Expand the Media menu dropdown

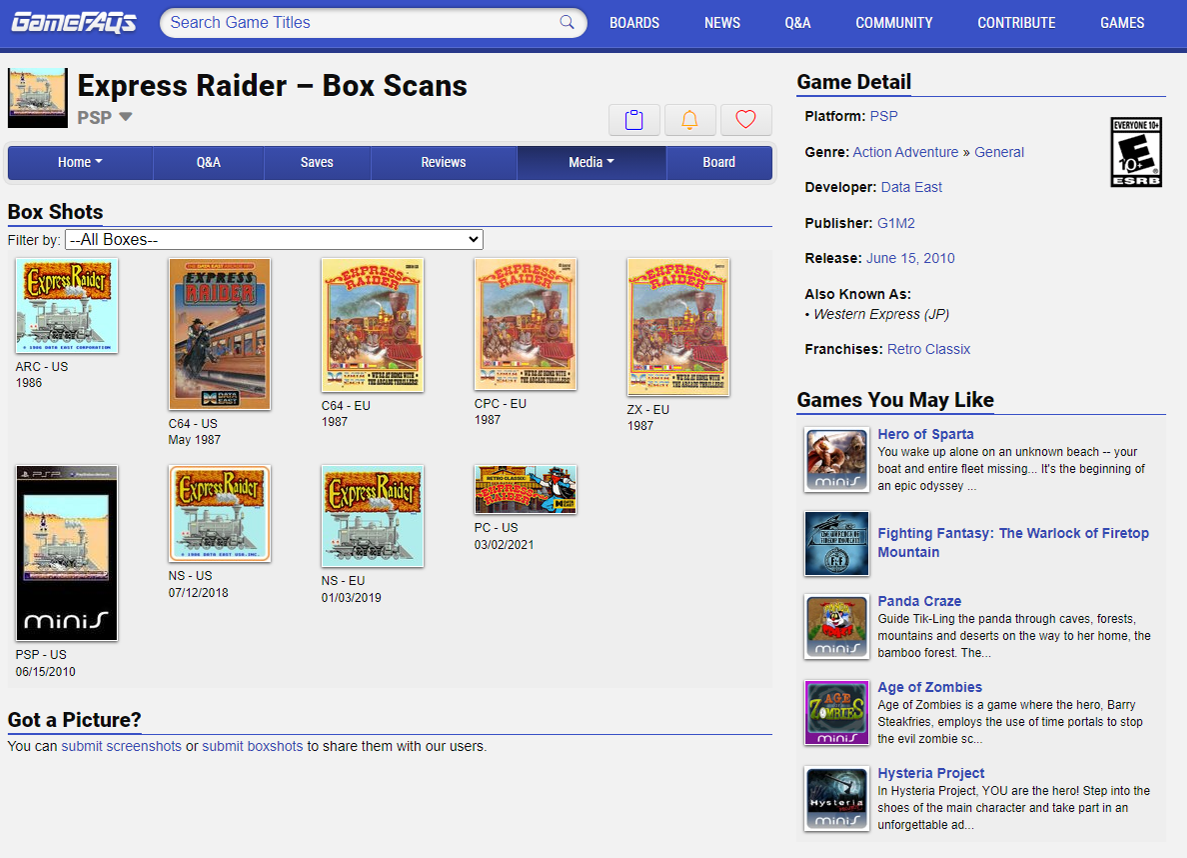click(x=591, y=162)
